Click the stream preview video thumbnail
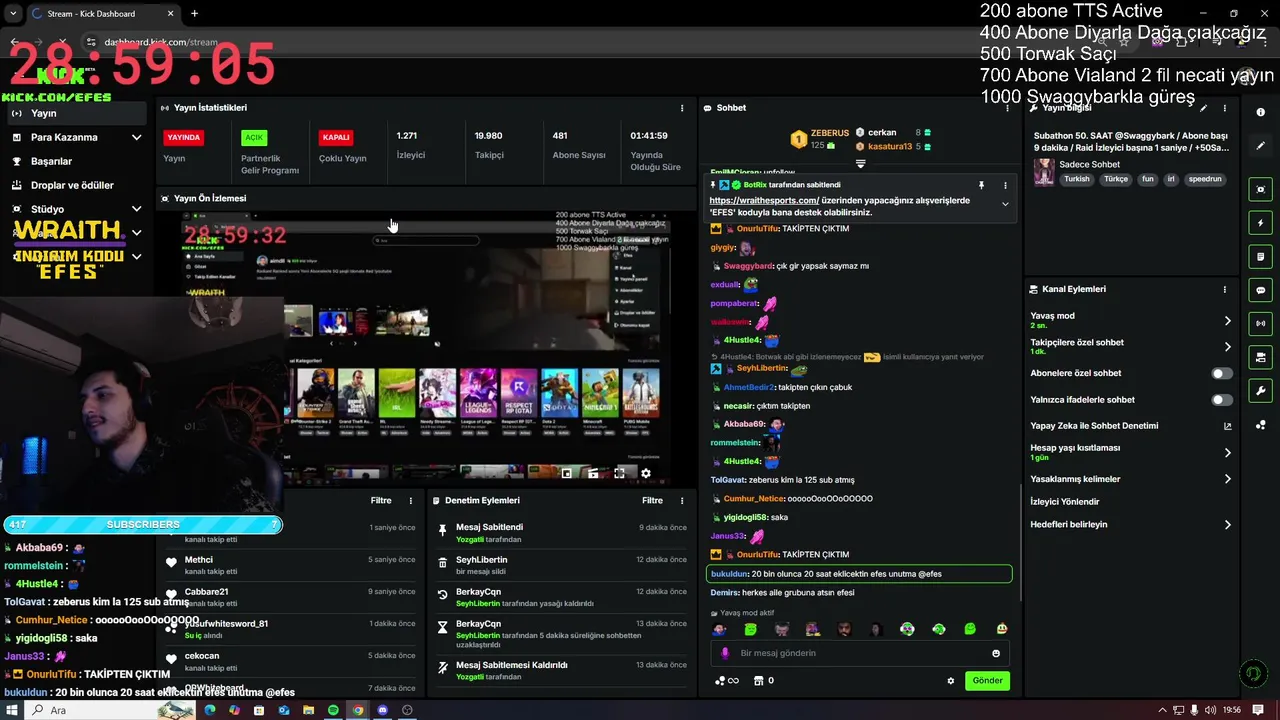Screen dimensions: 1280x720 pyautogui.click(x=426, y=347)
